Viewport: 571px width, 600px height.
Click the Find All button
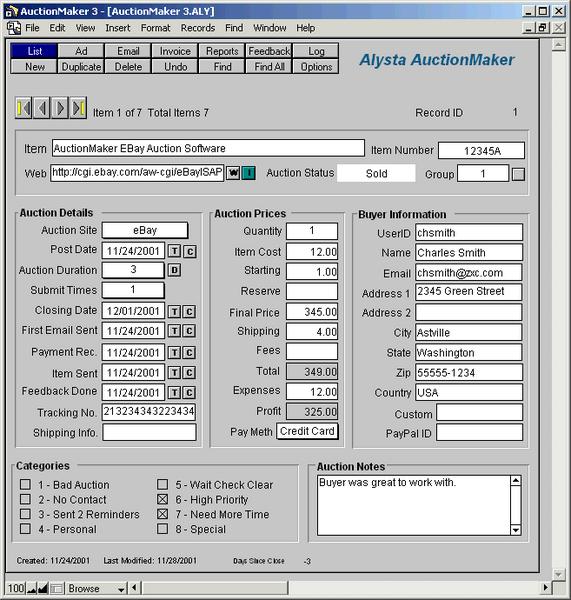pyautogui.click(x=269, y=67)
